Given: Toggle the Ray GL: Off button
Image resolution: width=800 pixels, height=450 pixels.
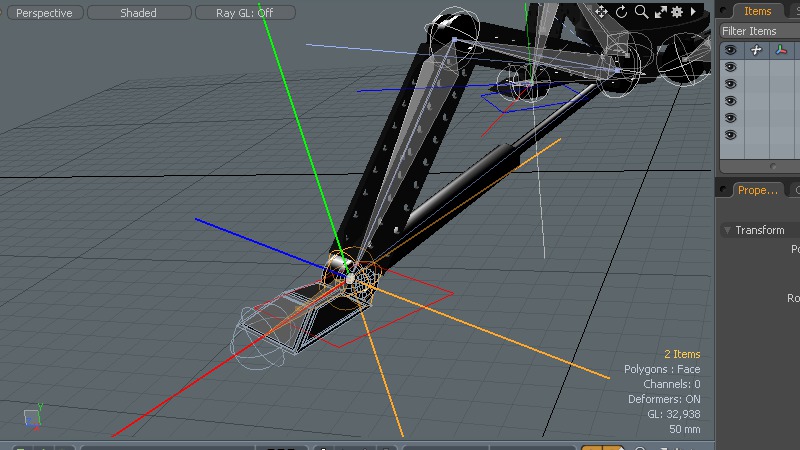Looking at the screenshot, I should [245, 13].
